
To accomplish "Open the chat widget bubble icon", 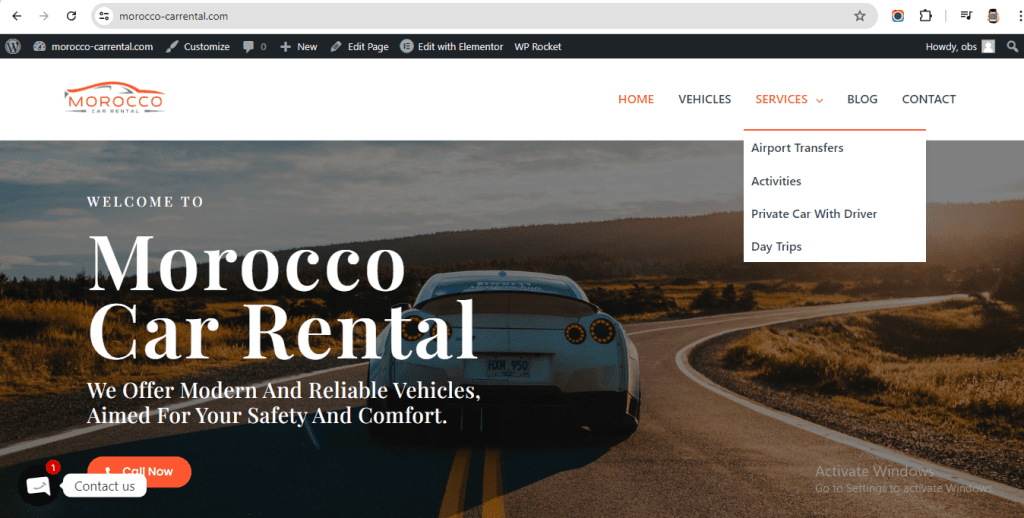I will (39, 486).
